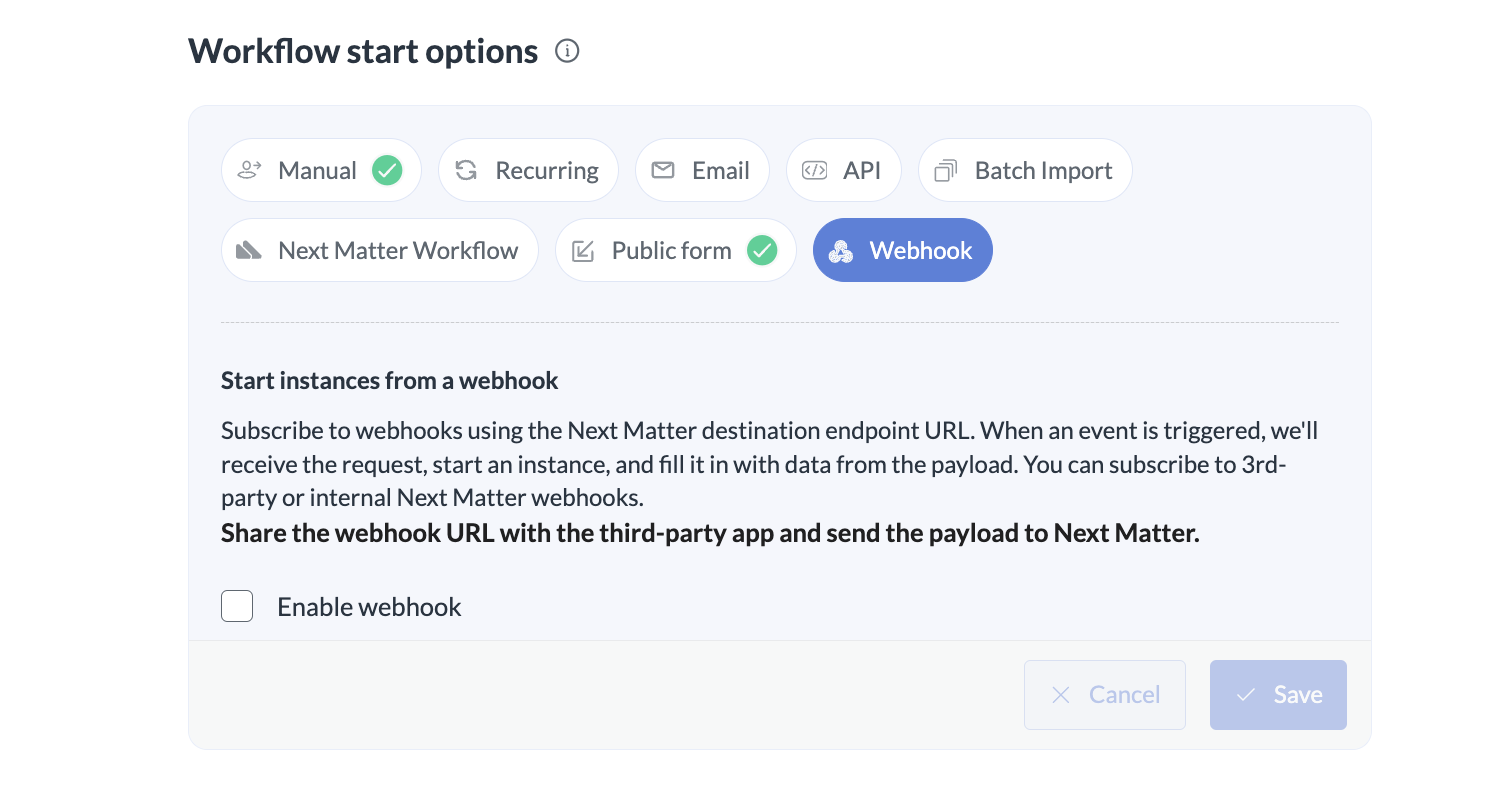The width and height of the screenshot is (1498, 790).
Task: Click the edit form icon on Public form
Action: [x=583, y=251]
